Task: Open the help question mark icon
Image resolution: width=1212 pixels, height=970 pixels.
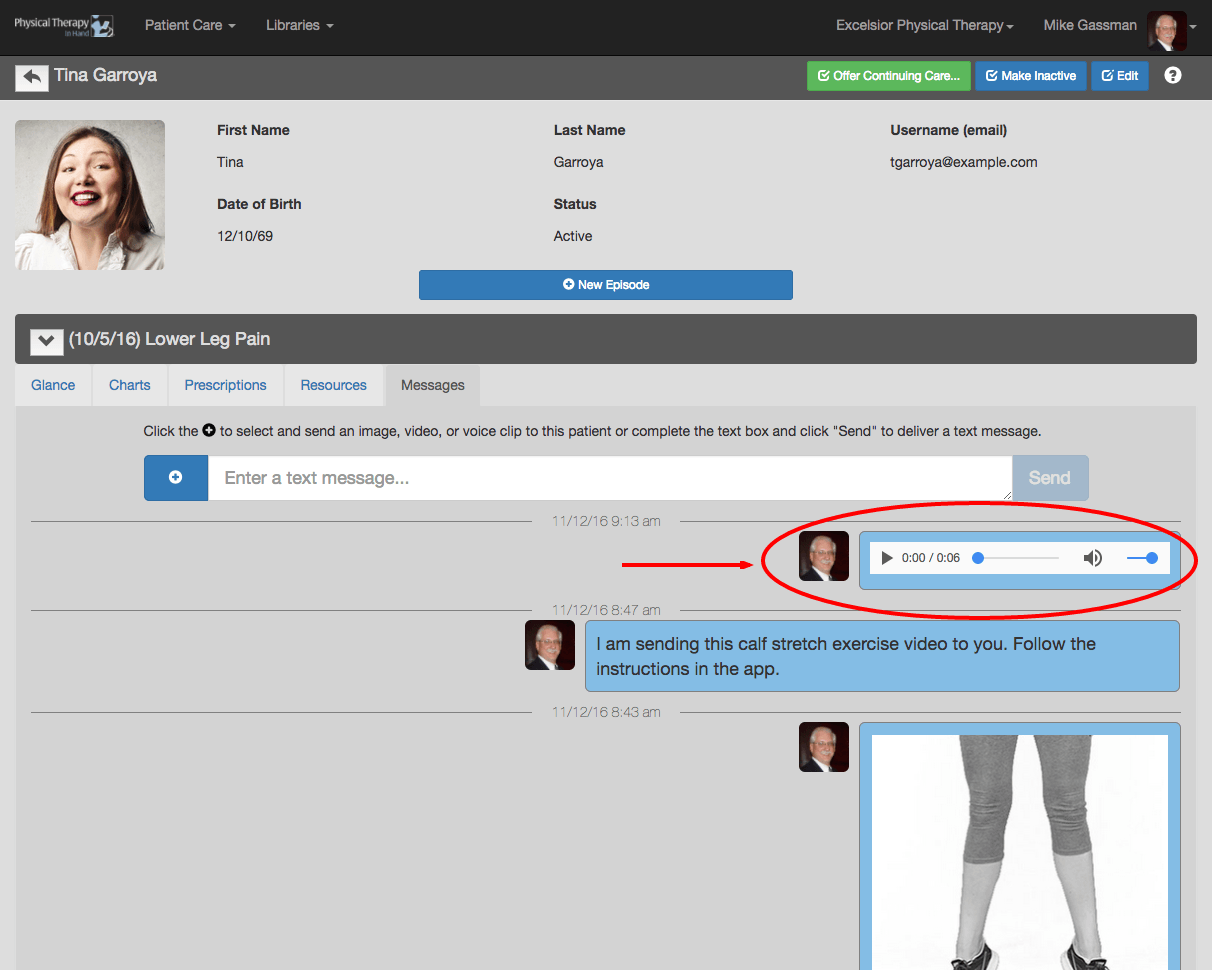Action: [1173, 76]
